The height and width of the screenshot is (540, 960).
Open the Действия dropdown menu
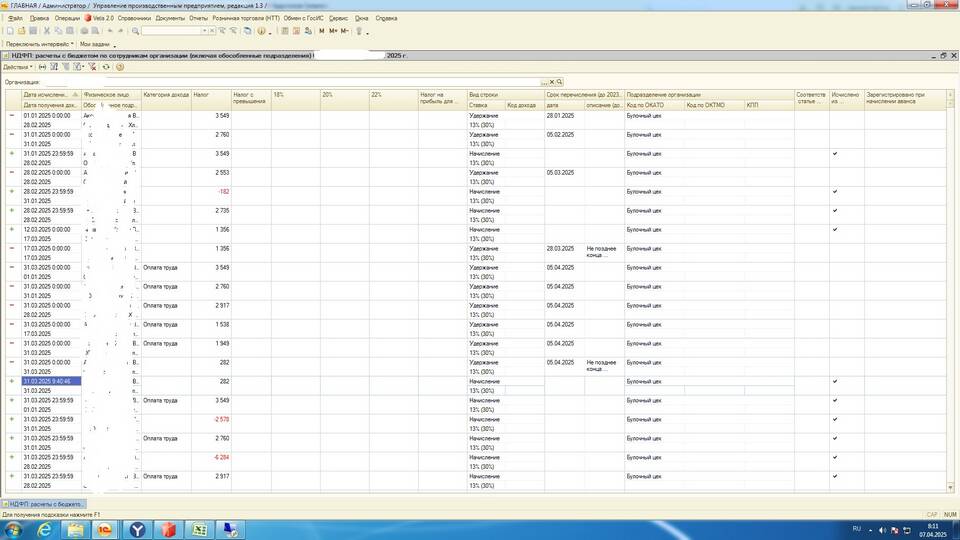click(x=18, y=67)
